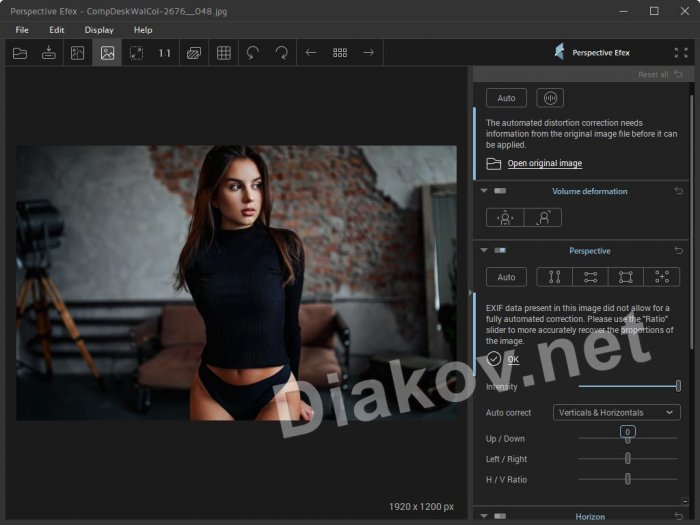Click the Volume deformation section title
The width and height of the screenshot is (700, 525).
pyautogui.click(x=589, y=191)
